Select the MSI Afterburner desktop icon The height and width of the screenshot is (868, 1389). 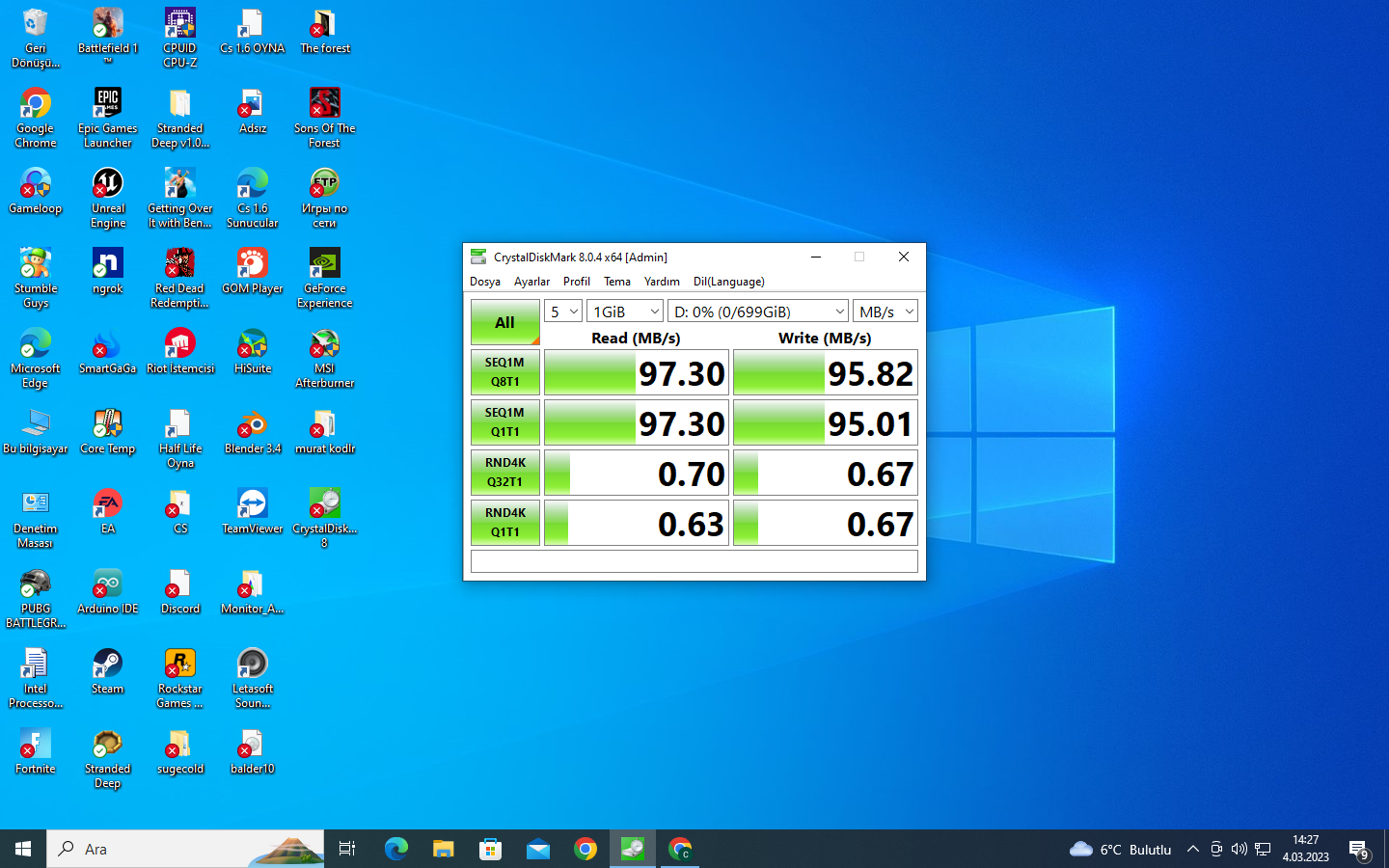pyautogui.click(x=325, y=357)
